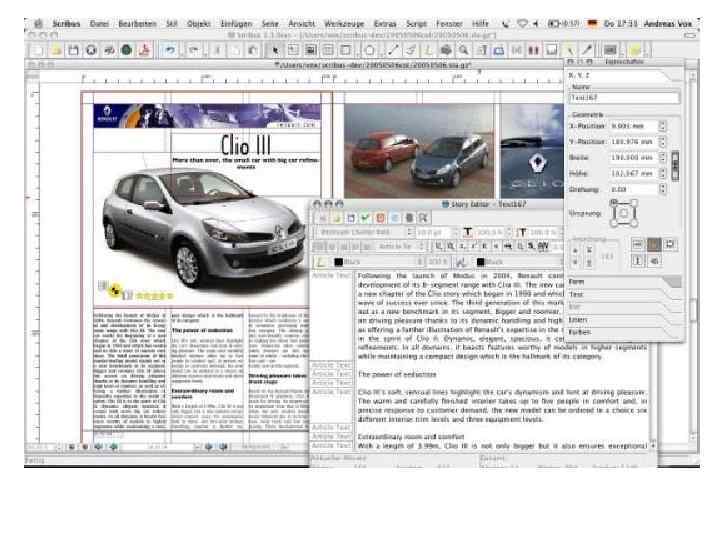This screenshot has width=720, height=540.
Task: Expand the Form section in Properties panel
Action: tap(624, 282)
